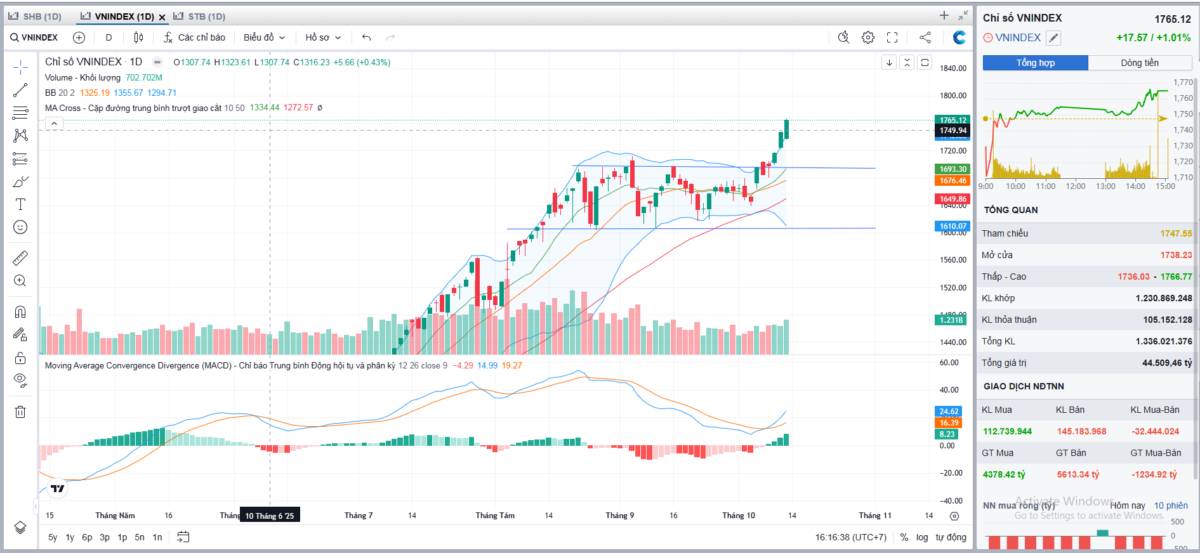Open Các chỉ báo indicators list

coord(194,37)
